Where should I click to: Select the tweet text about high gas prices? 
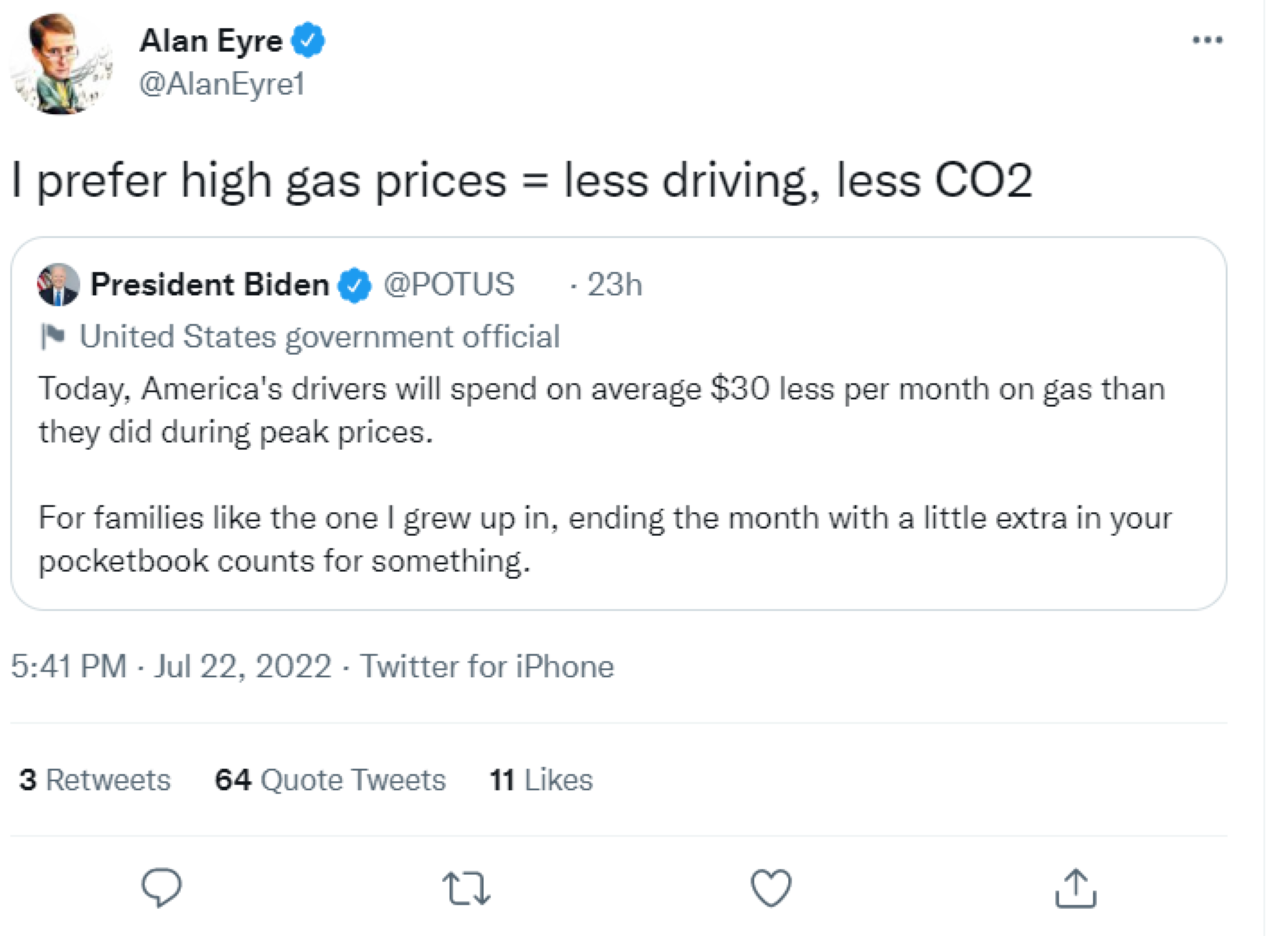click(522, 180)
